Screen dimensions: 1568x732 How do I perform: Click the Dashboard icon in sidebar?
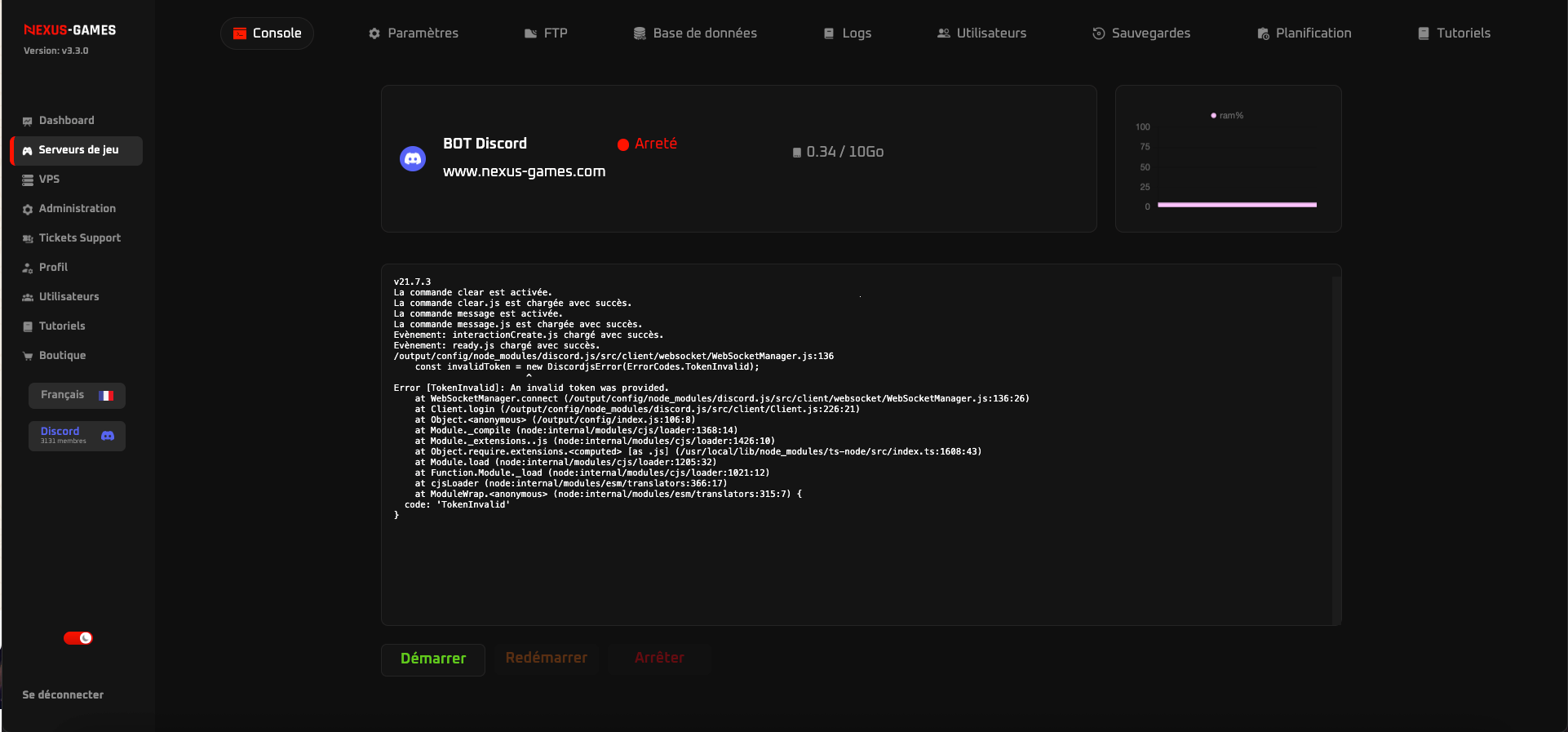[x=28, y=122]
